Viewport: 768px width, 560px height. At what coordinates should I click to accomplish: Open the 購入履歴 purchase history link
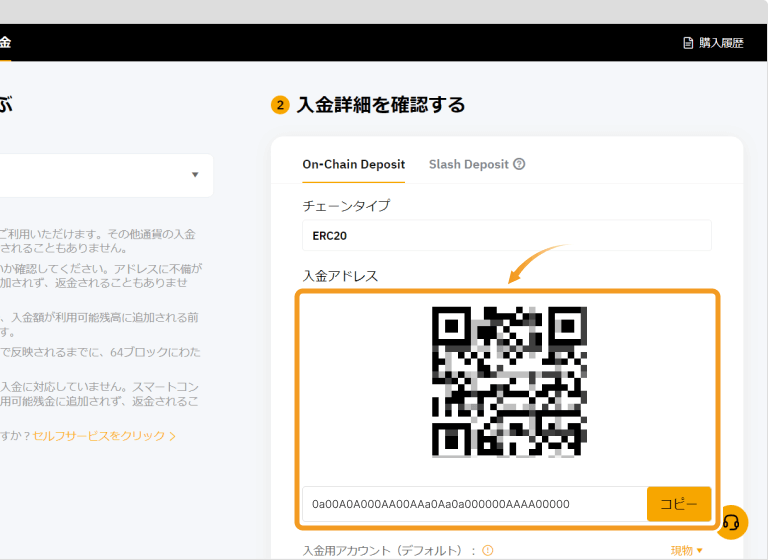click(713, 43)
